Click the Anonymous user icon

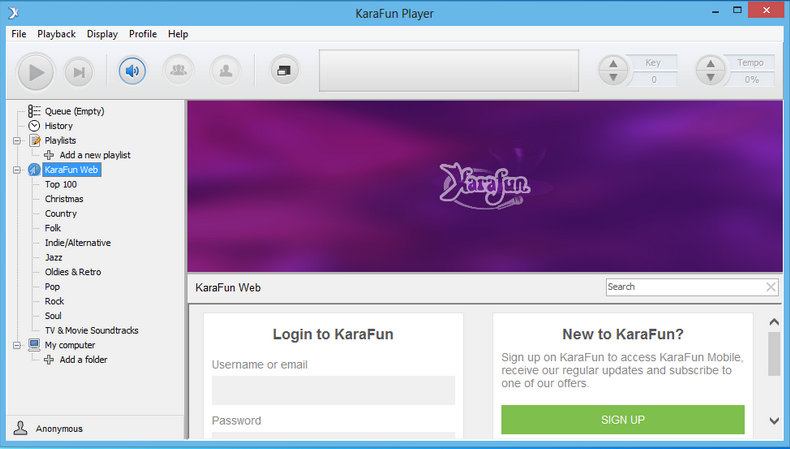coord(20,428)
